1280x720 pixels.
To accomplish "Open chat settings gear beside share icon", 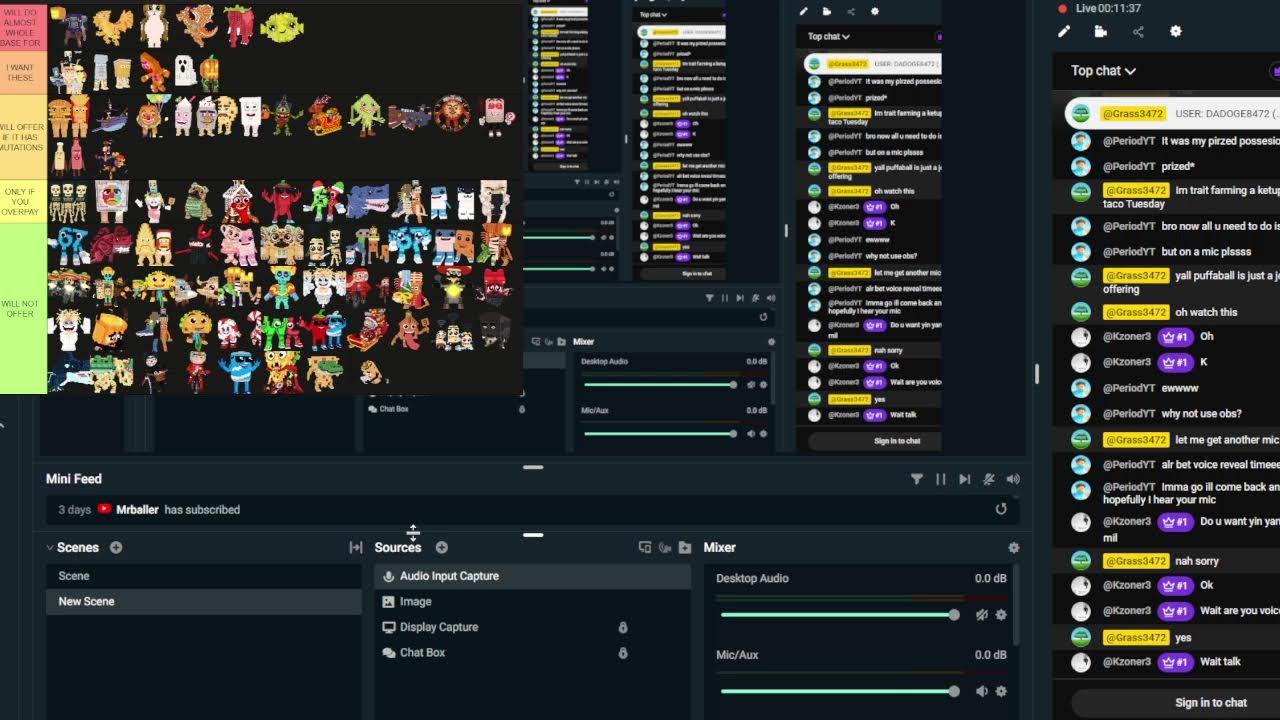I will pyautogui.click(x=1176, y=32).
